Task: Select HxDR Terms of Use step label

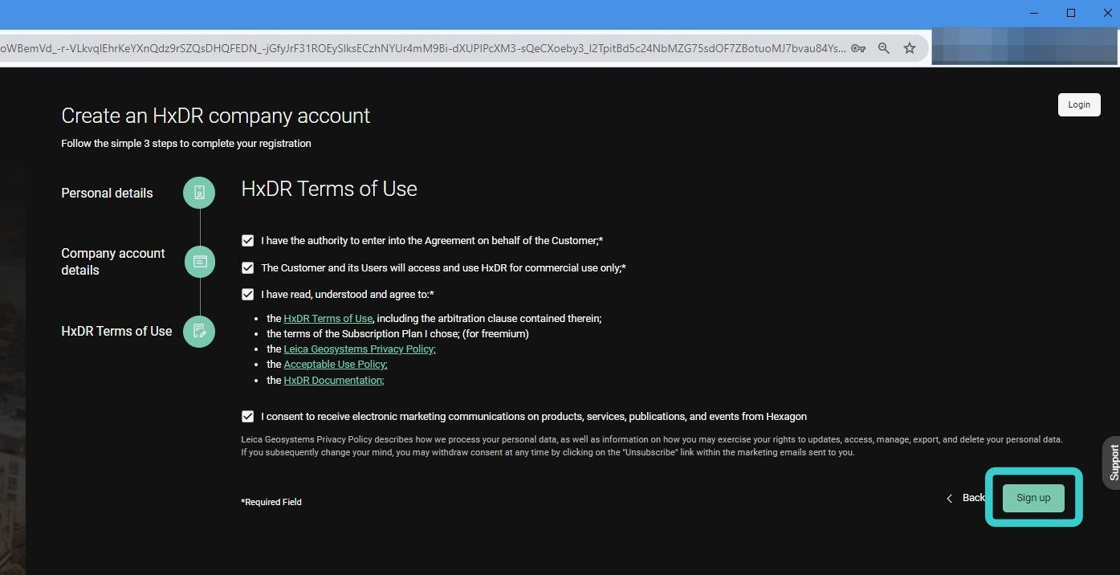Action: 116,331
